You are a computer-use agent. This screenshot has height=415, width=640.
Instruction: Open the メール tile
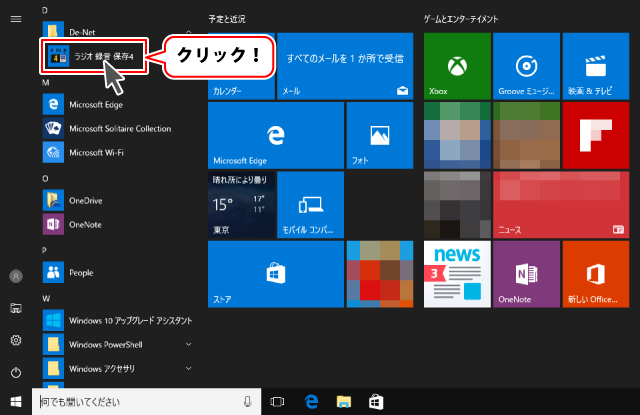[x=345, y=66]
